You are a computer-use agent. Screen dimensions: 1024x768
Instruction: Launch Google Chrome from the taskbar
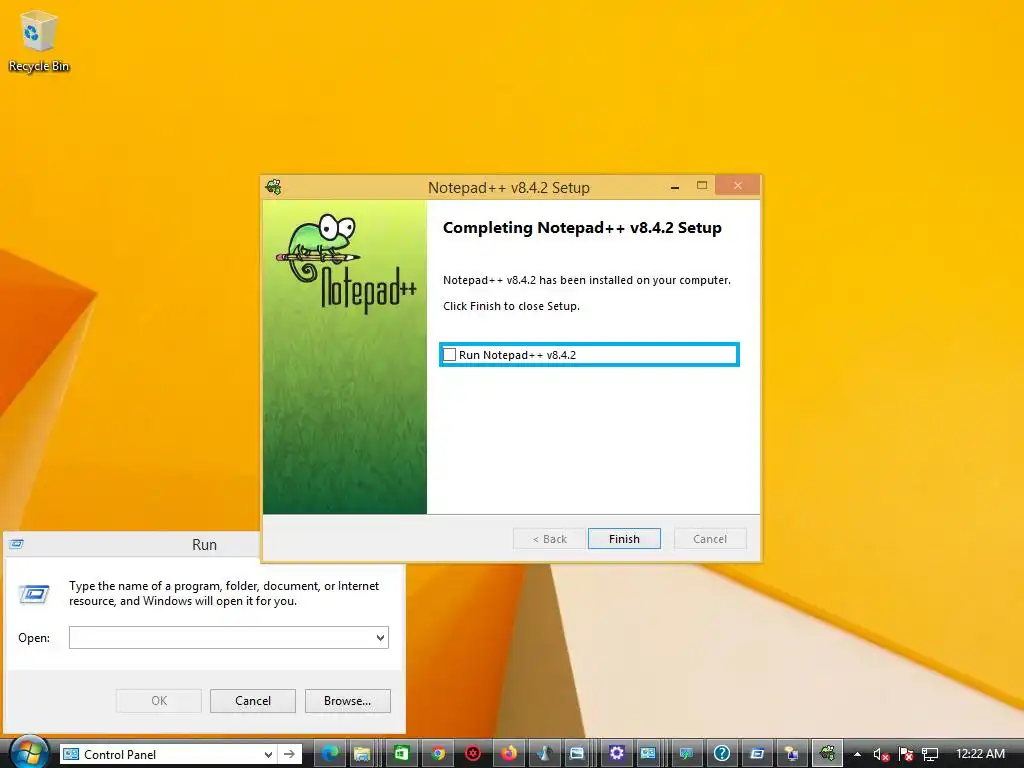tap(438, 754)
